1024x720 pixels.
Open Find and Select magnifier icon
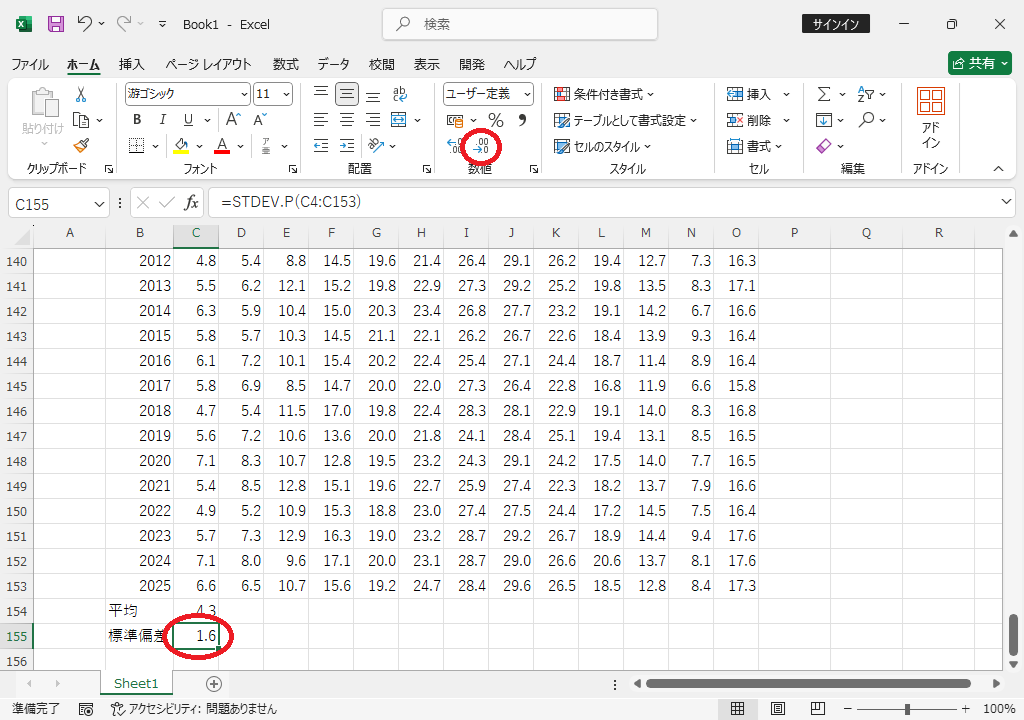[x=867, y=120]
